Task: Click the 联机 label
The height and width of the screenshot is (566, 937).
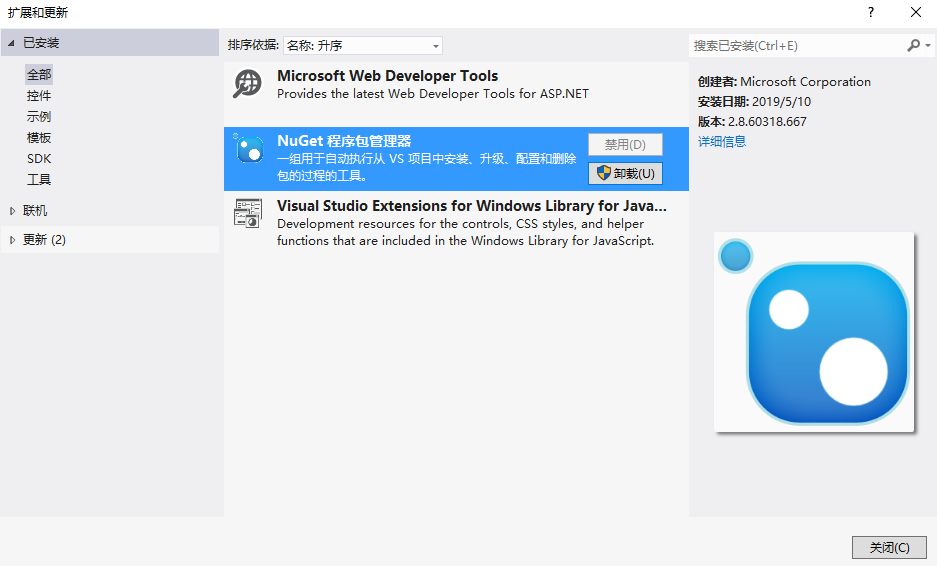Action: 35,210
